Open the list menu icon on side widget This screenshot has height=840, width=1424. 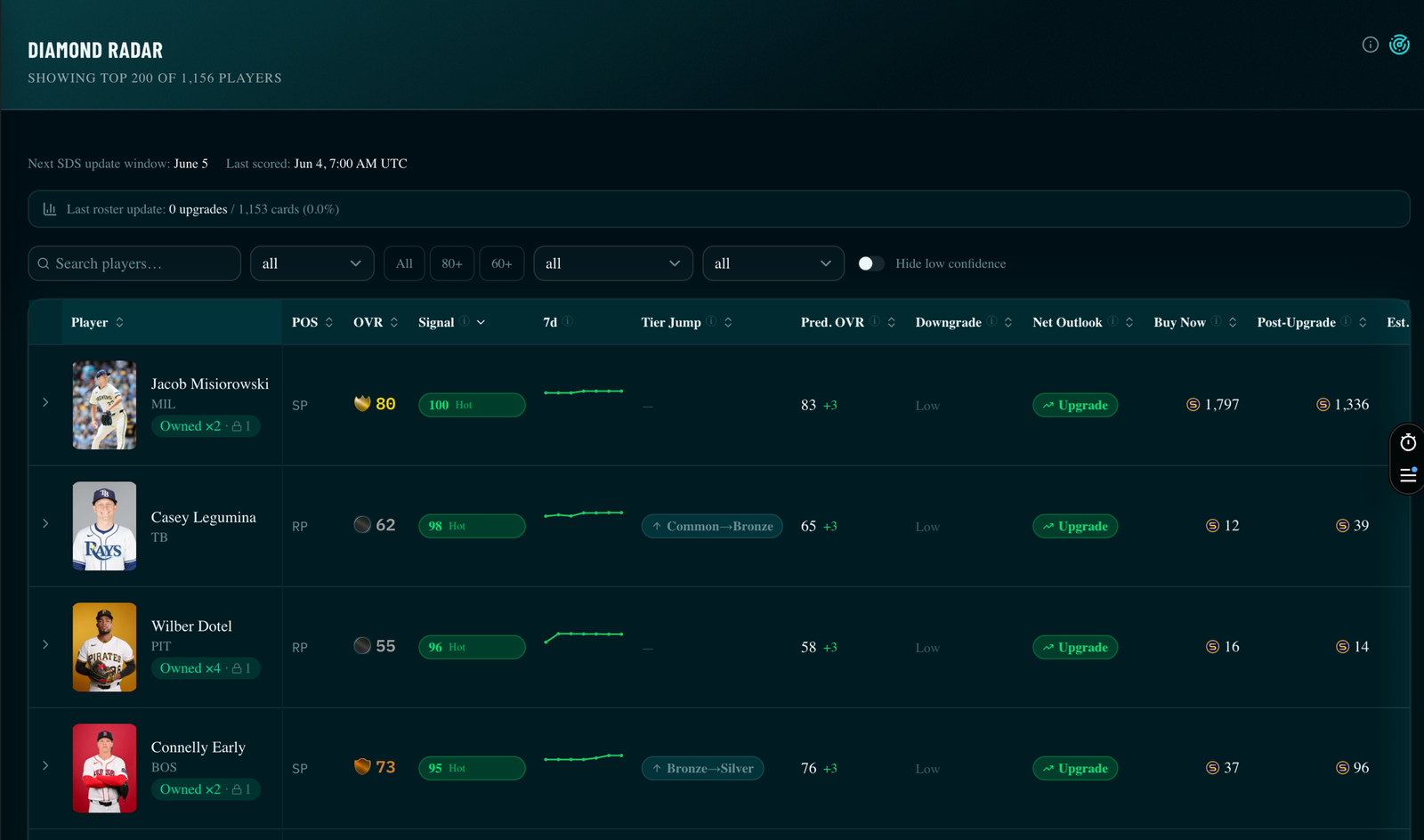click(1408, 475)
